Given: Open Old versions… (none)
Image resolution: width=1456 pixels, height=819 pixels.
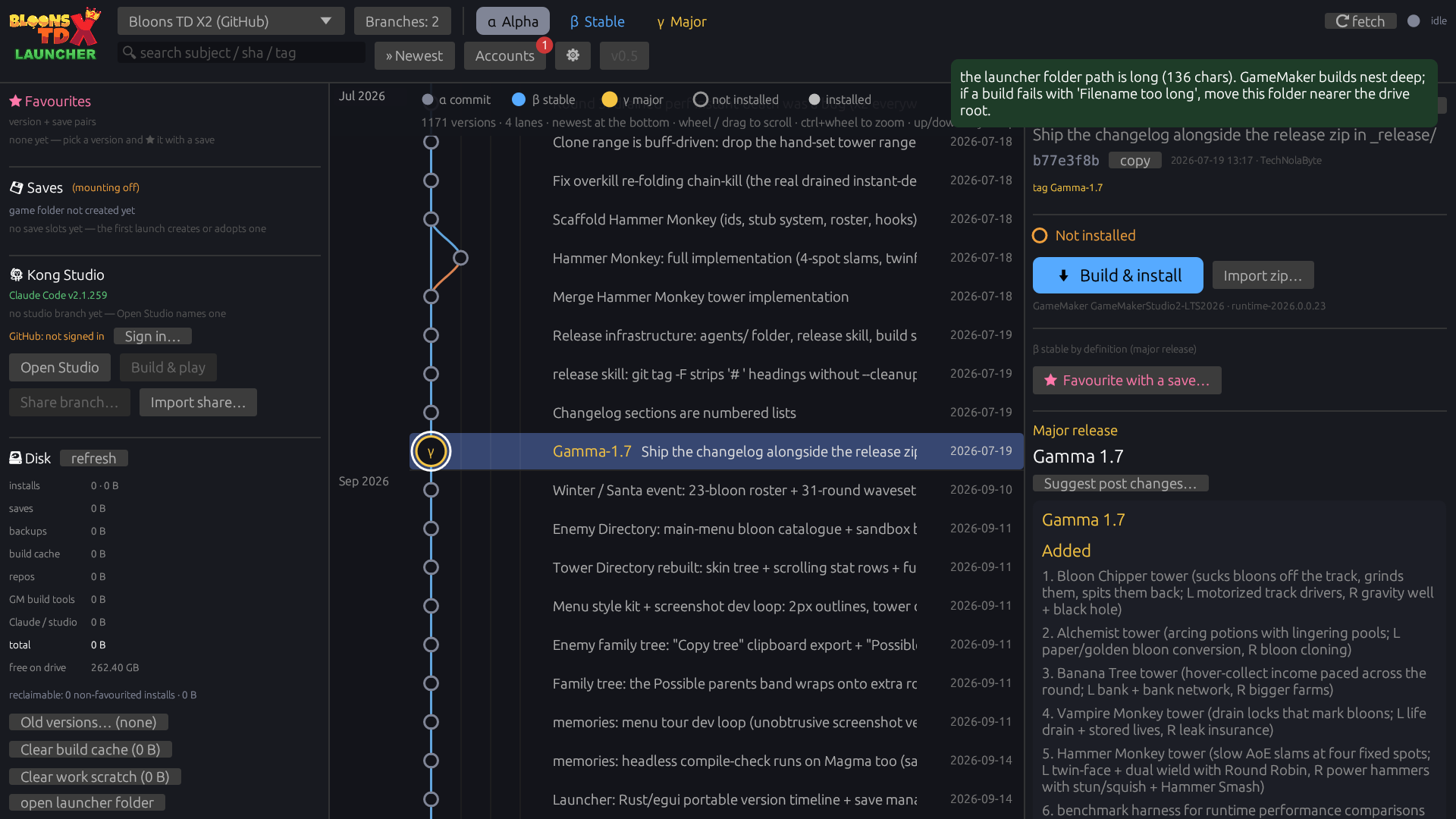Looking at the screenshot, I should 88,722.
